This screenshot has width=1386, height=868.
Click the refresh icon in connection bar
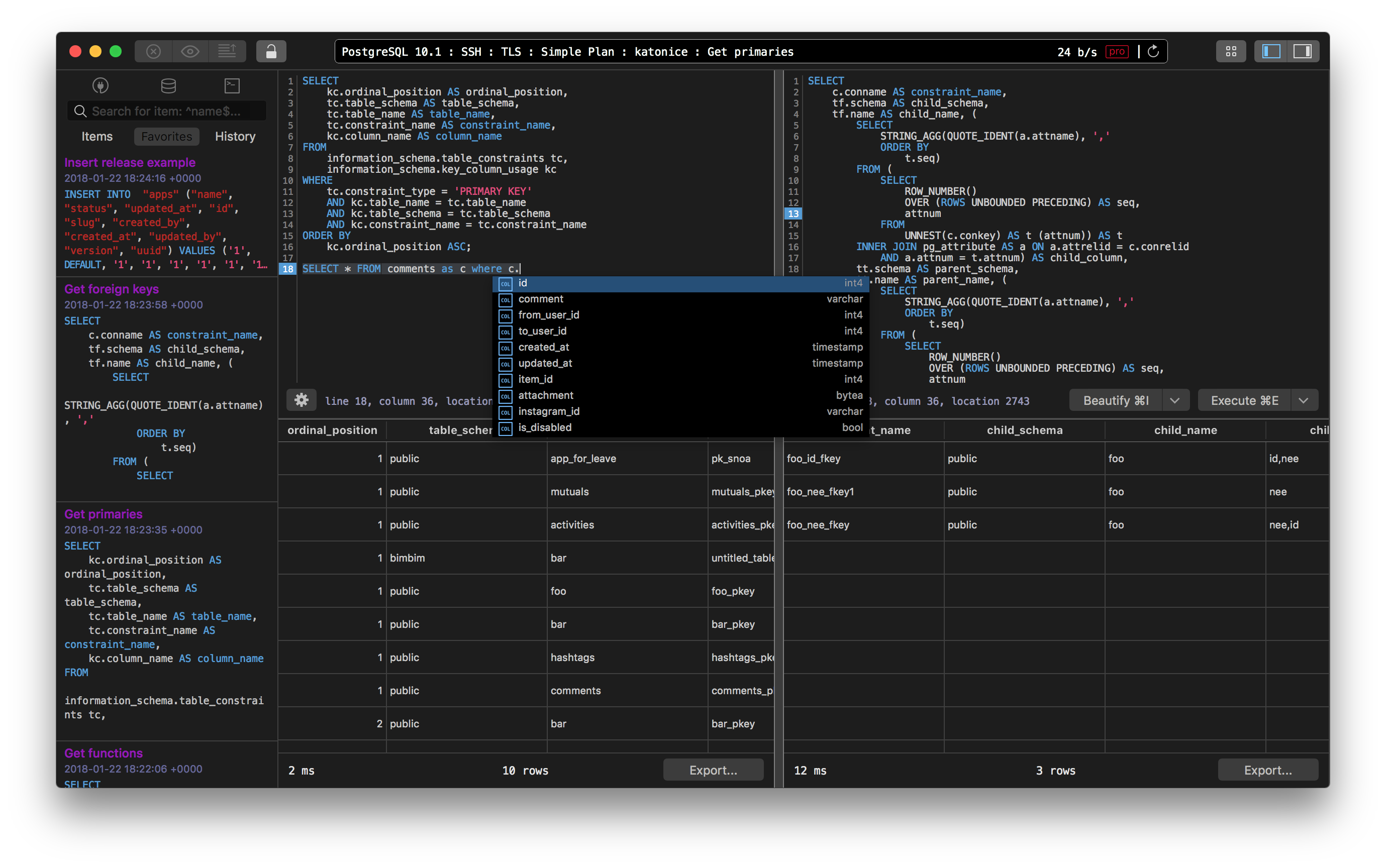(x=1153, y=52)
